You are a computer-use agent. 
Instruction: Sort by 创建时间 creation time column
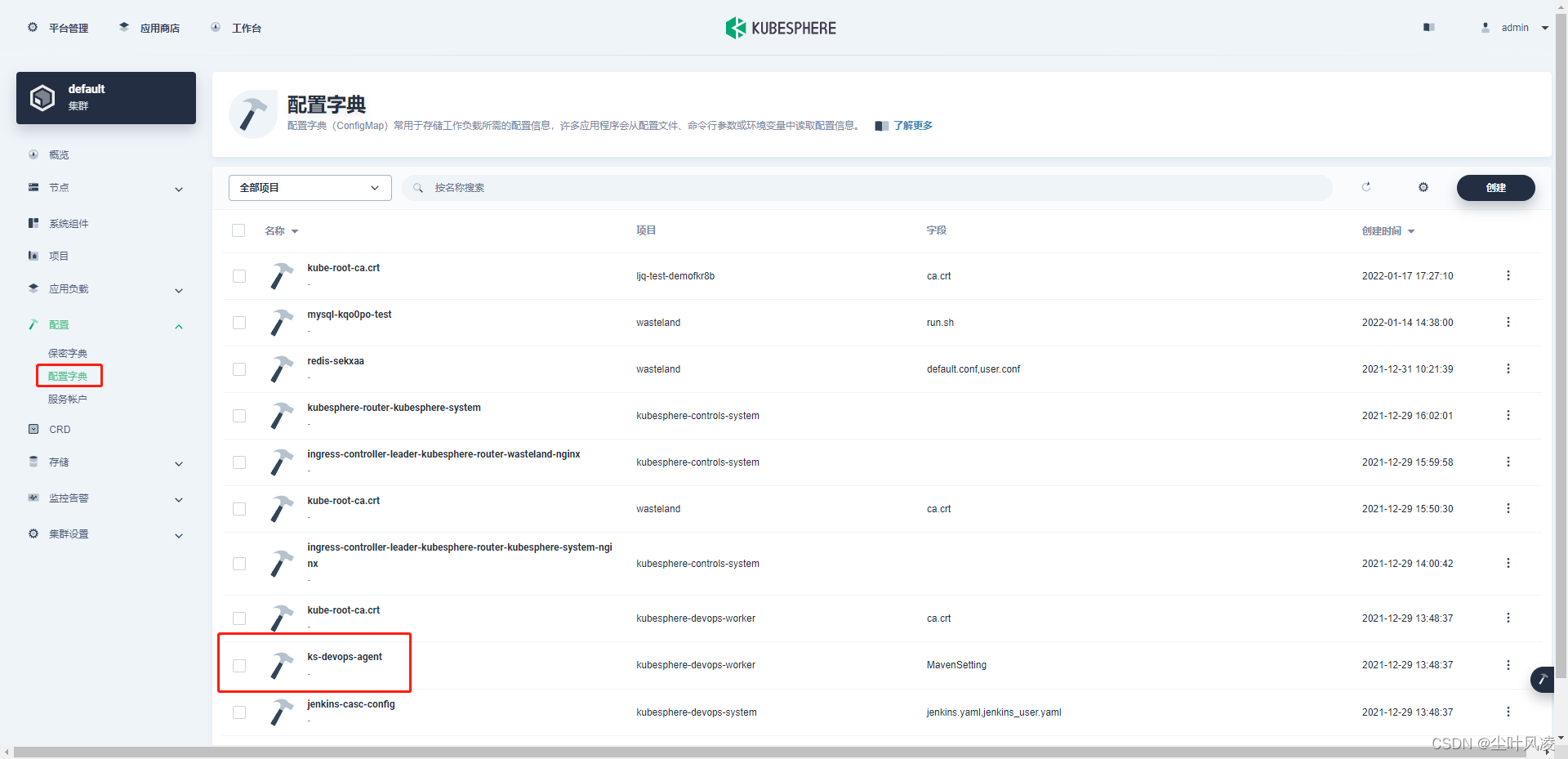pos(1388,231)
